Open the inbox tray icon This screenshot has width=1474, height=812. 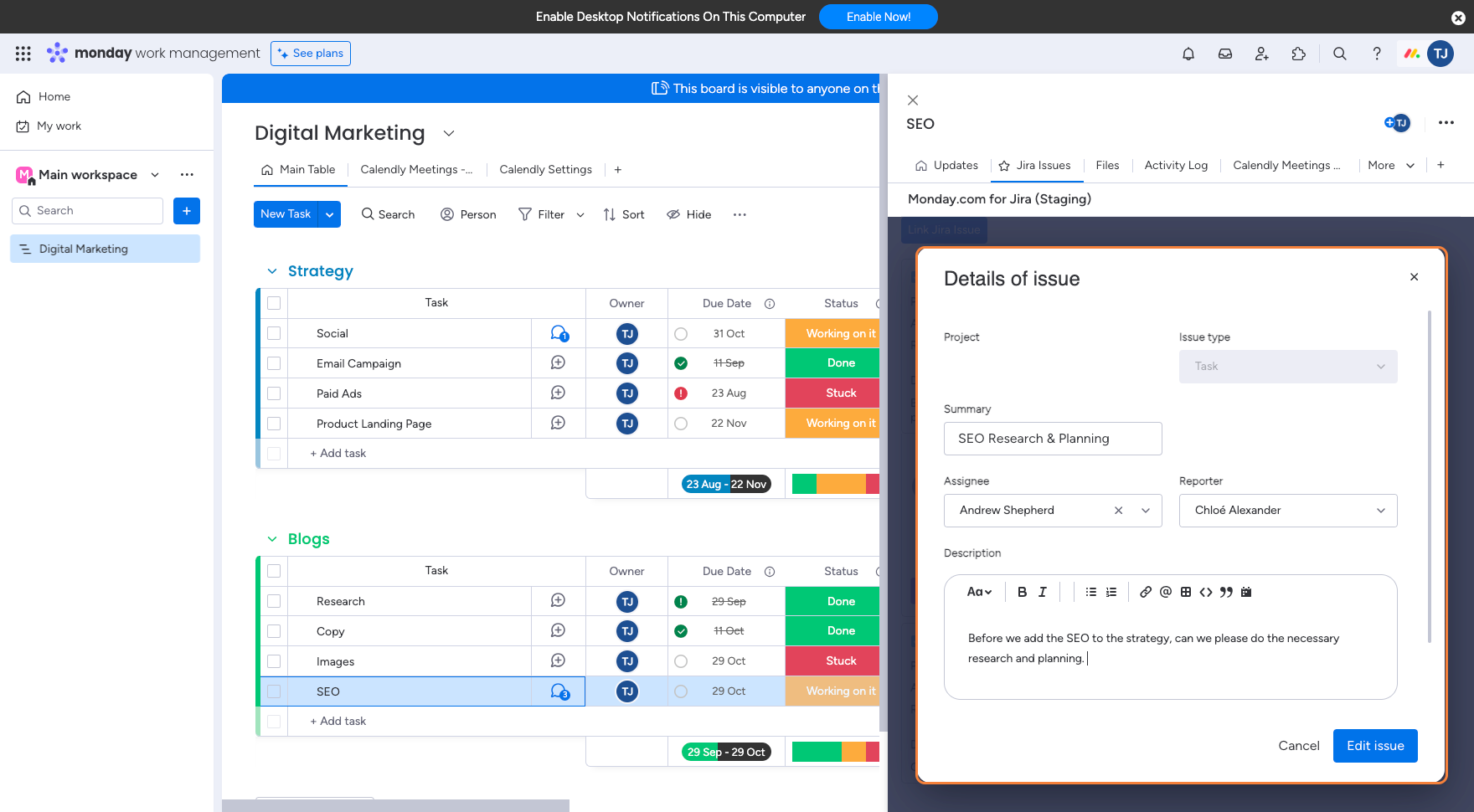pos(1224,54)
